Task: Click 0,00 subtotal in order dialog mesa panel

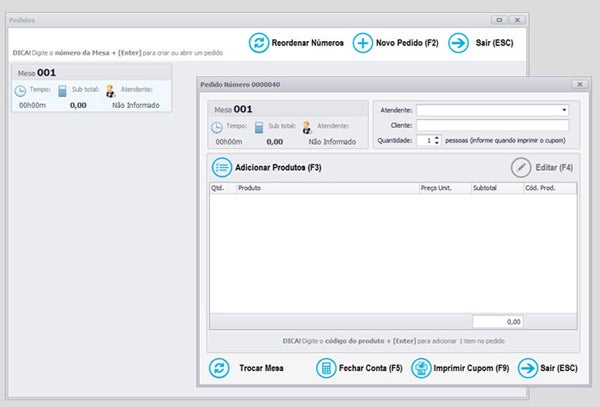Action: [275, 142]
